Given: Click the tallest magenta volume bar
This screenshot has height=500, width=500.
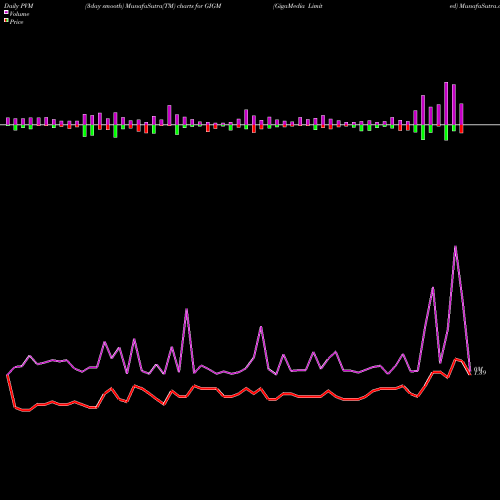Looking at the screenshot, I should (446, 104).
